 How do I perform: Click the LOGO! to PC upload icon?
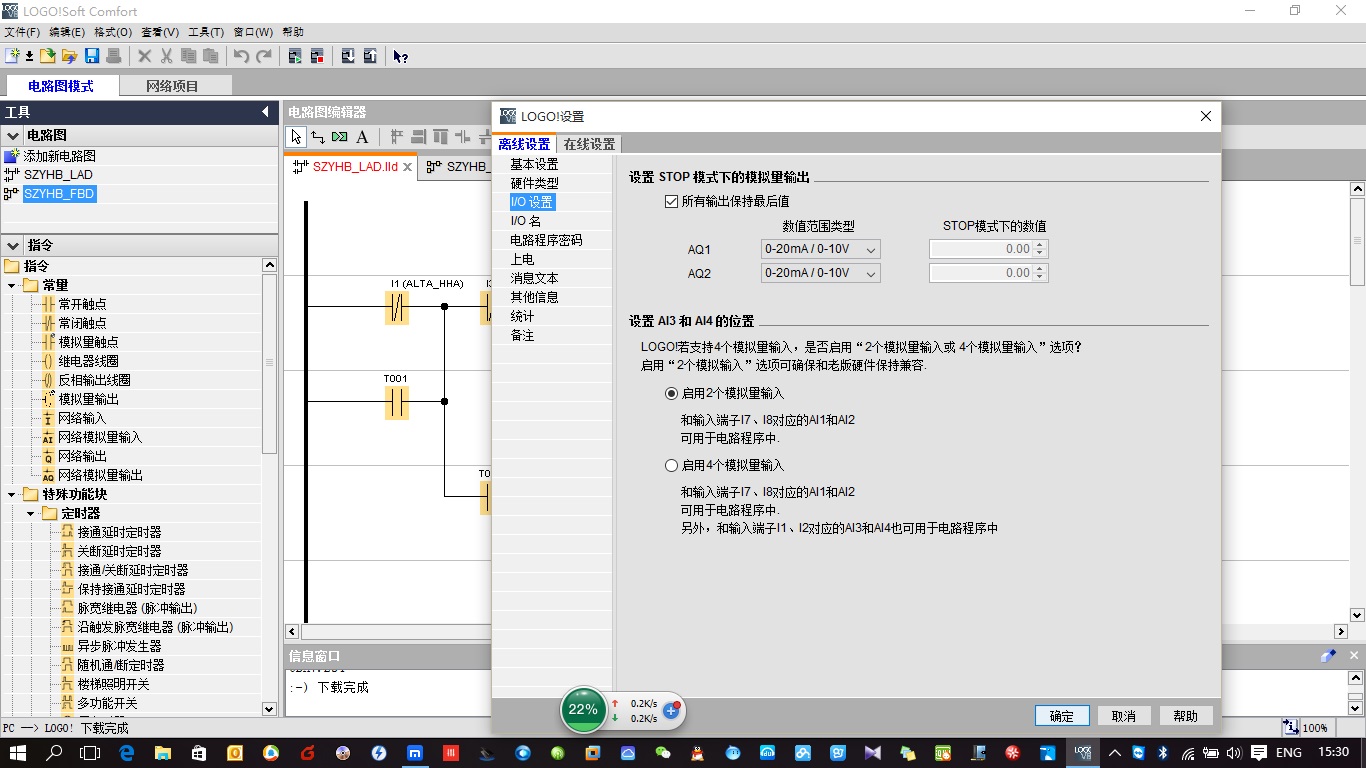pos(370,56)
